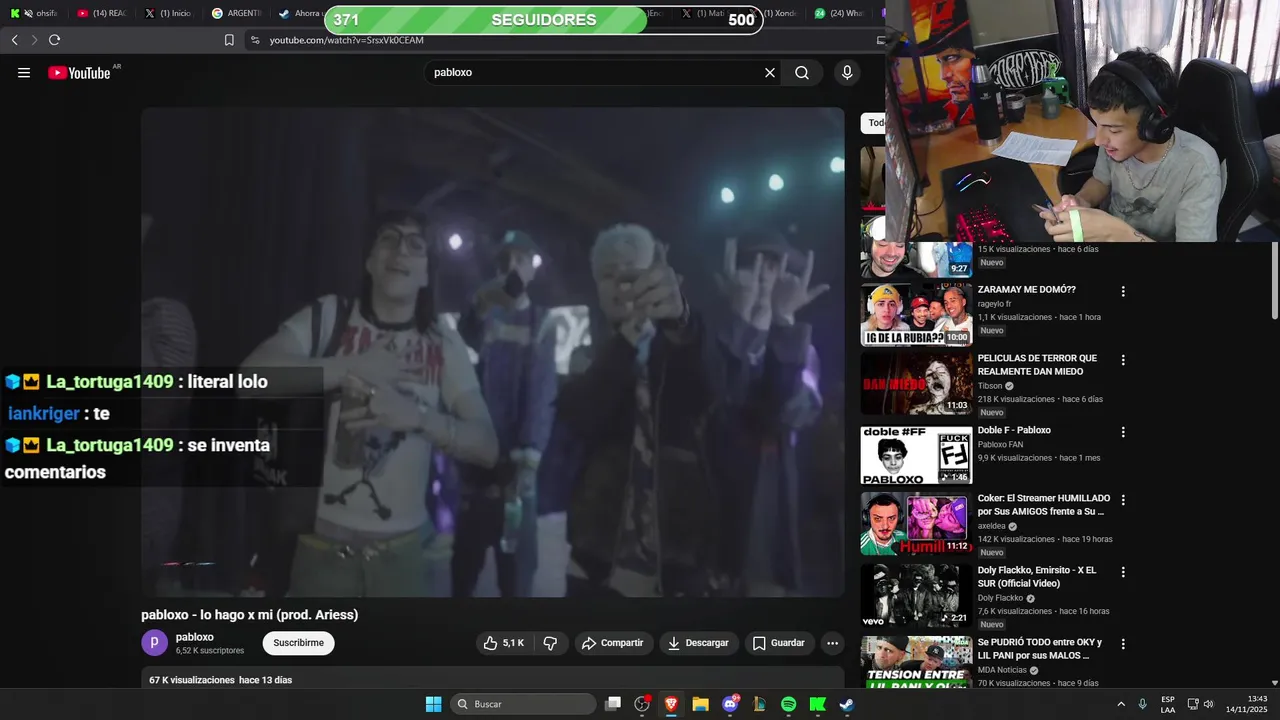Open more actions menu next to Guardar
Viewport: 1280px width, 720px height.
click(x=832, y=643)
